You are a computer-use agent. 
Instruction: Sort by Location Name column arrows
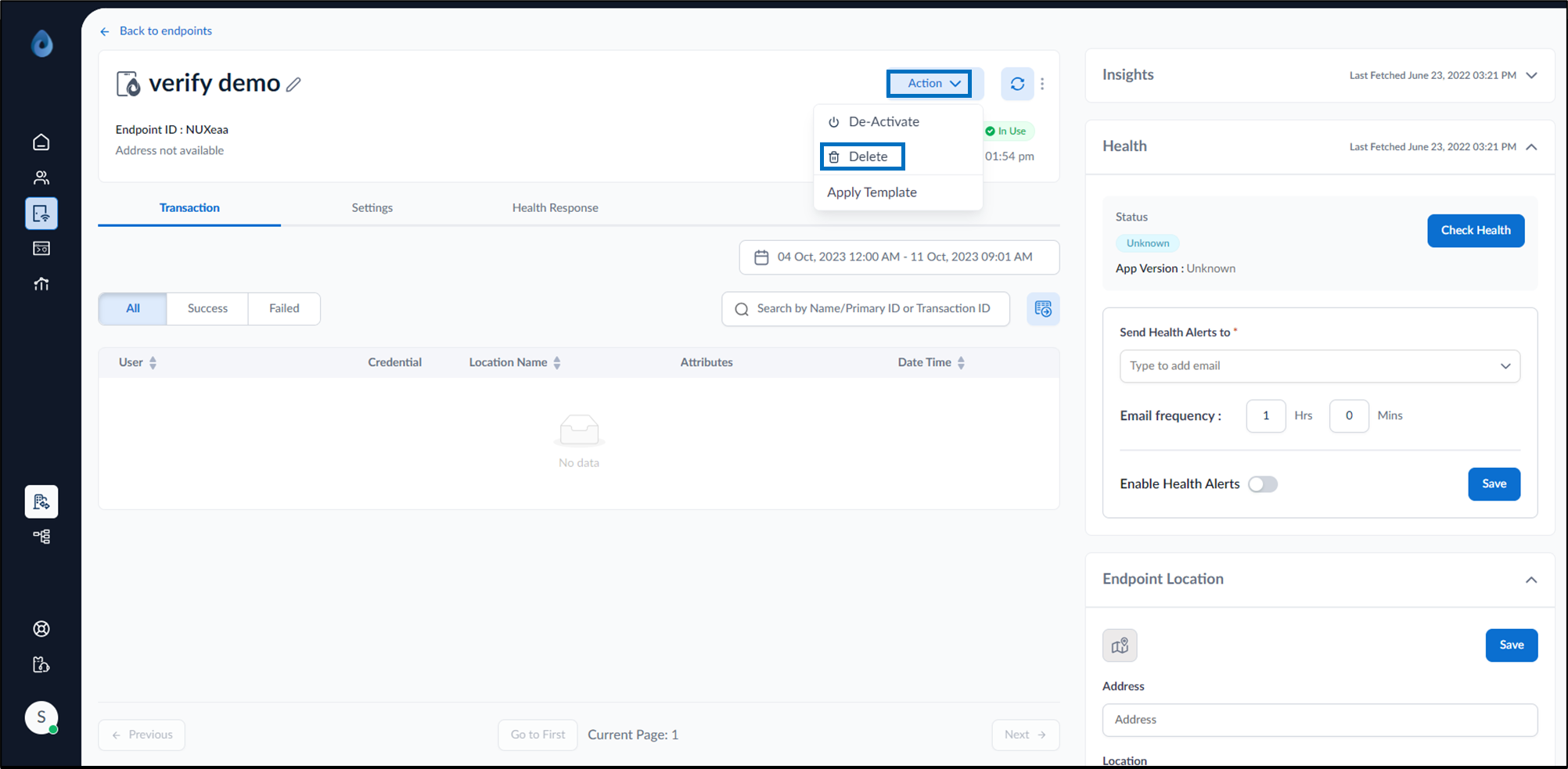(x=557, y=363)
